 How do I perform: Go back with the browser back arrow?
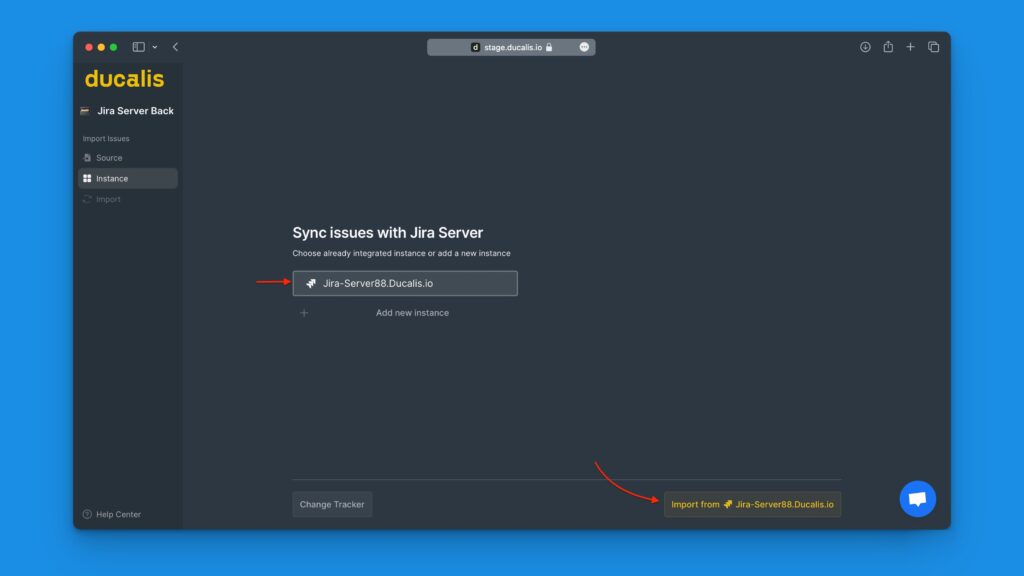click(176, 47)
